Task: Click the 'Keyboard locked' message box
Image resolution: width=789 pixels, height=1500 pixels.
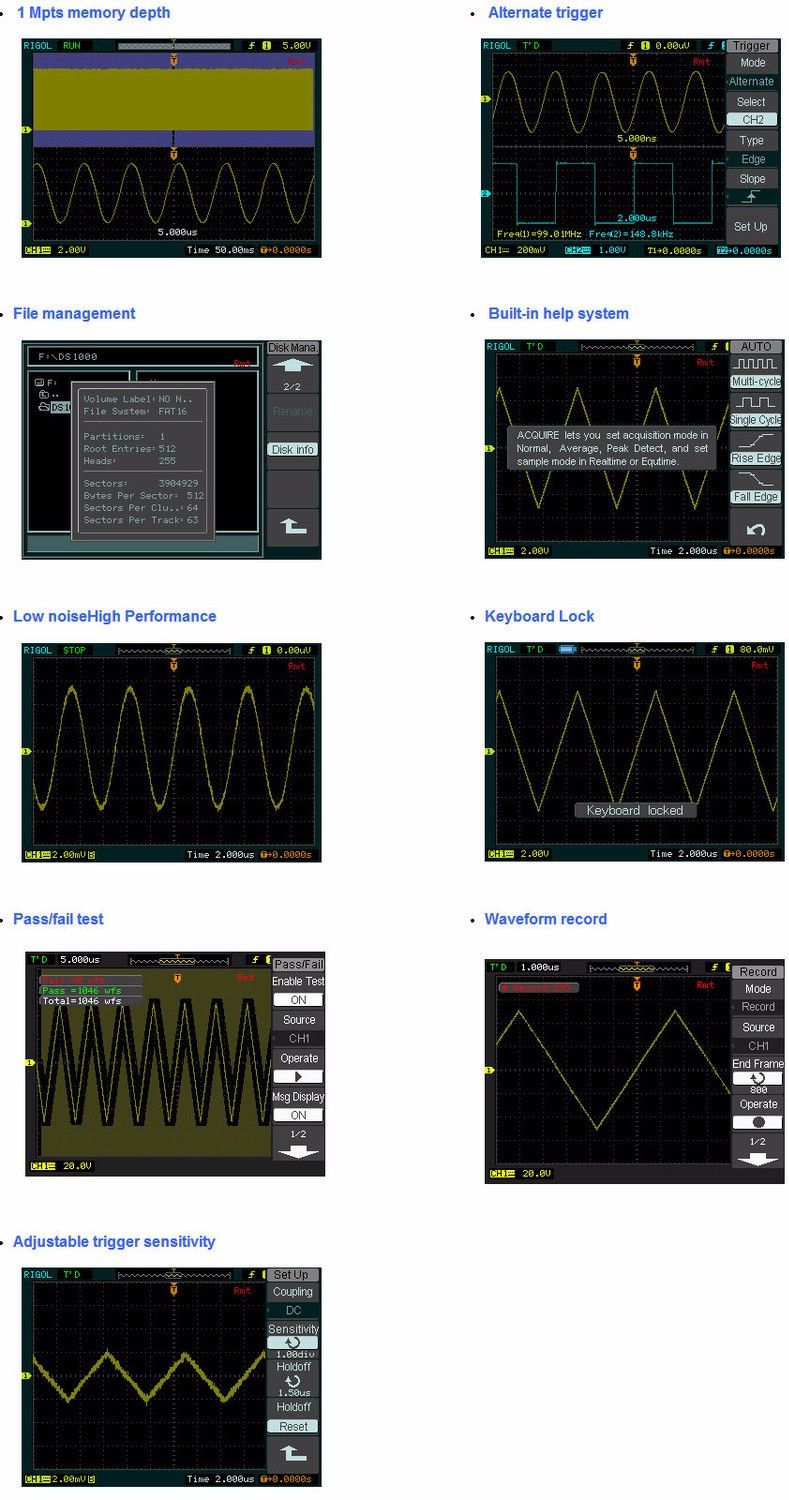Action: click(x=635, y=810)
